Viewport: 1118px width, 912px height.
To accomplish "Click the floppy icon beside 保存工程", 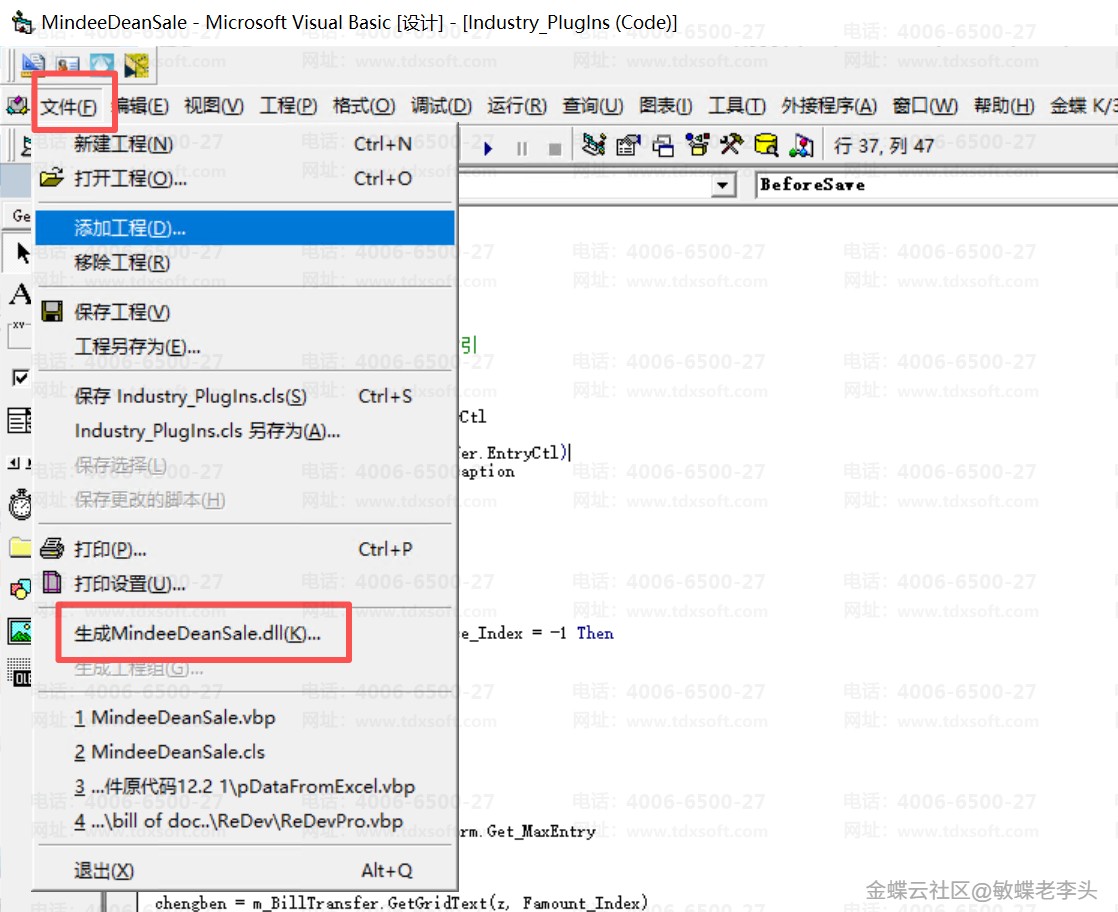I will tap(51, 311).
